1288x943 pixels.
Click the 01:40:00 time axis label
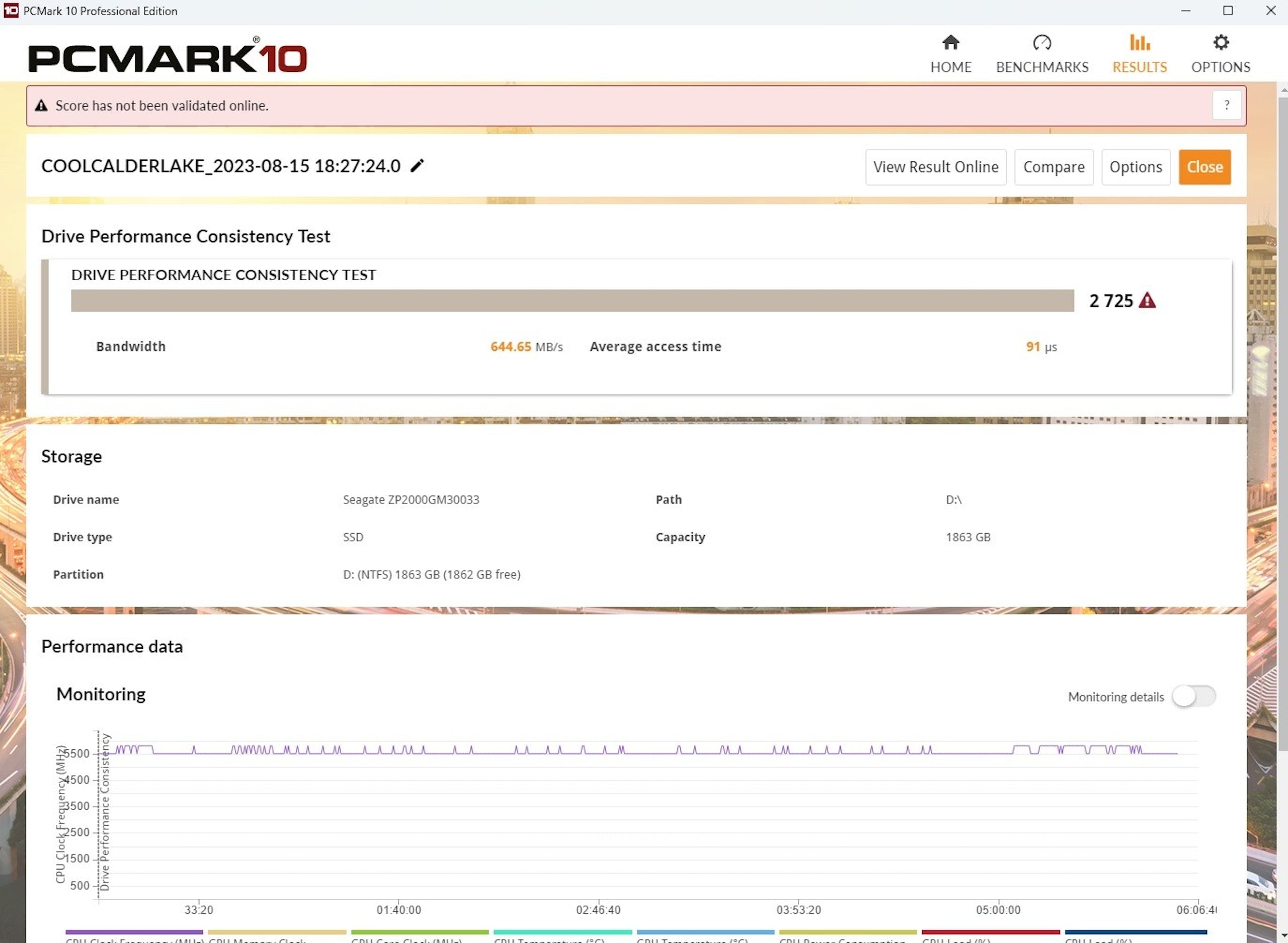[x=398, y=910]
